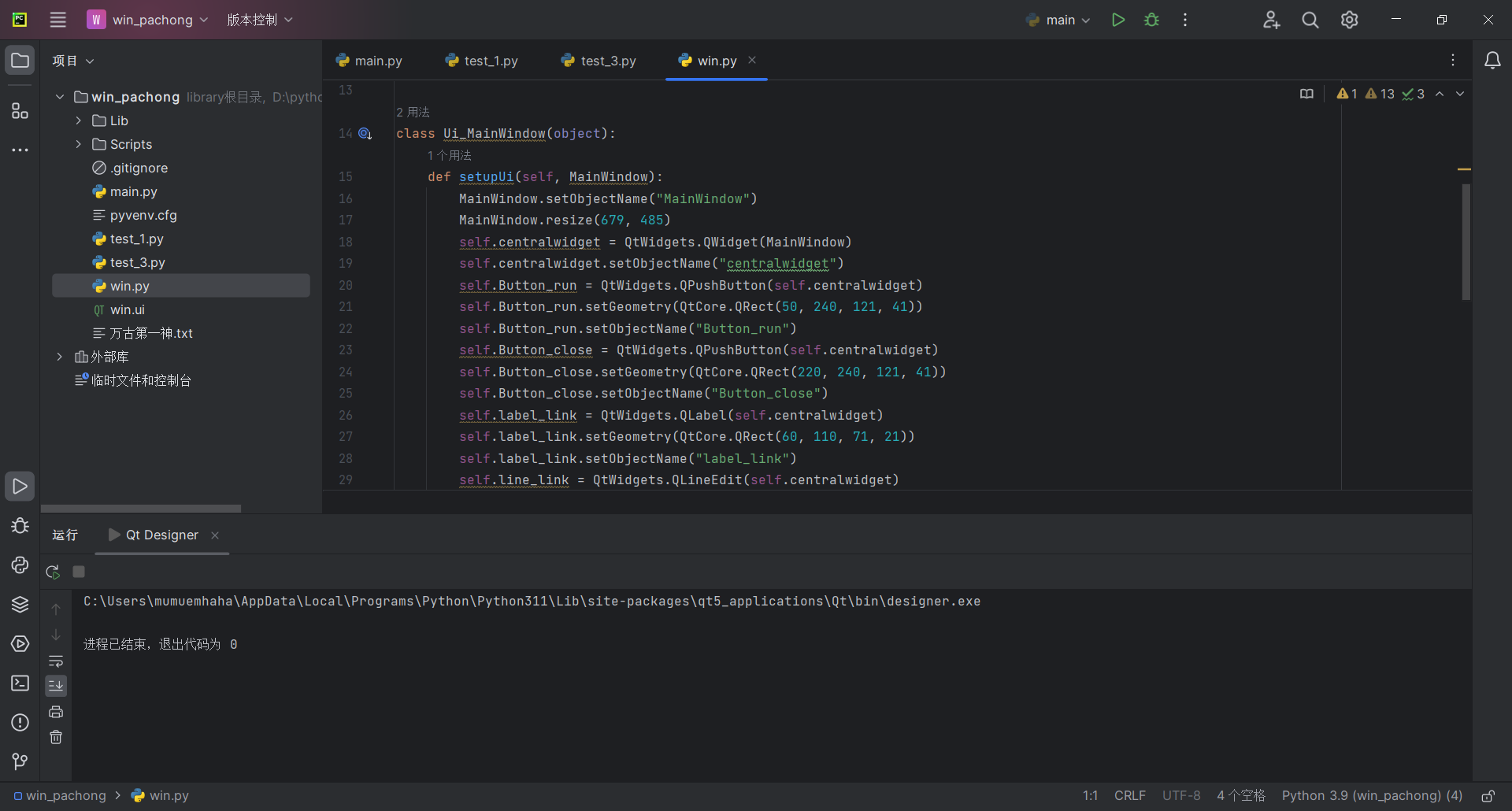Open the notifications bell
1512x811 pixels.
pyautogui.click(x=1492, y=61)
